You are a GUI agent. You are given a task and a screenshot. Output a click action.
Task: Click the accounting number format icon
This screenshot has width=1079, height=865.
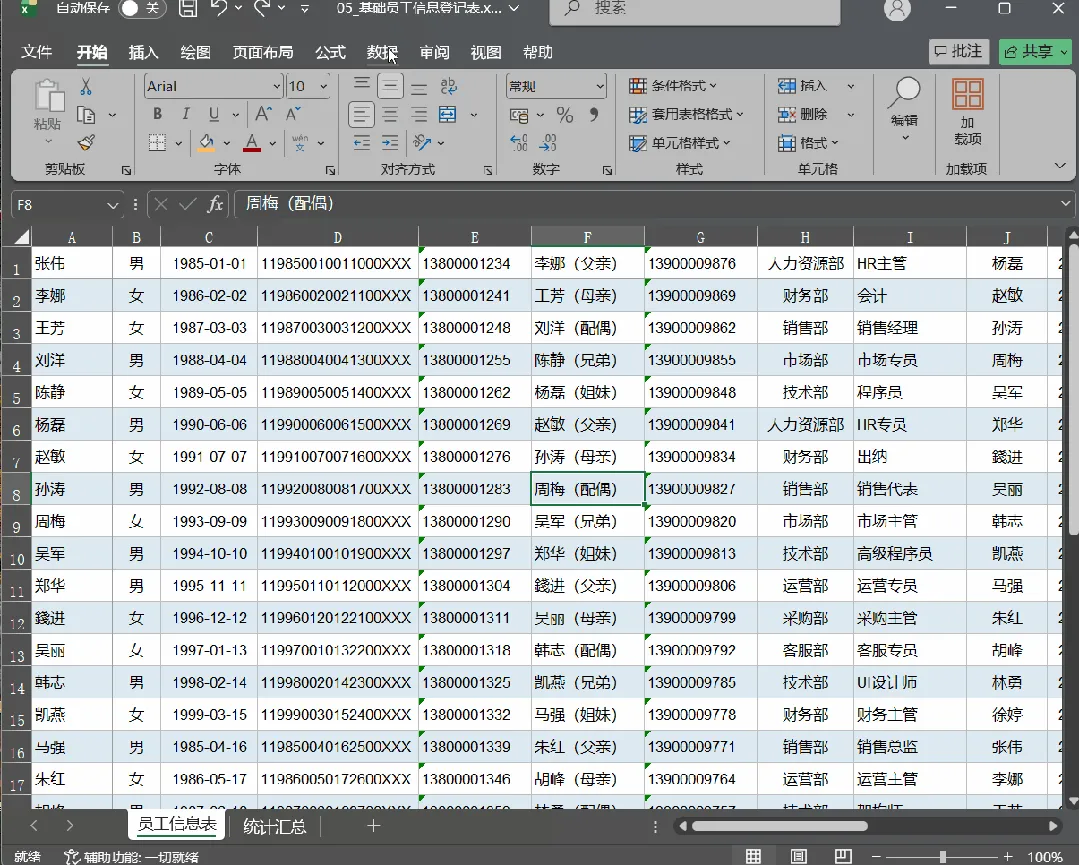tap(520, 115)
